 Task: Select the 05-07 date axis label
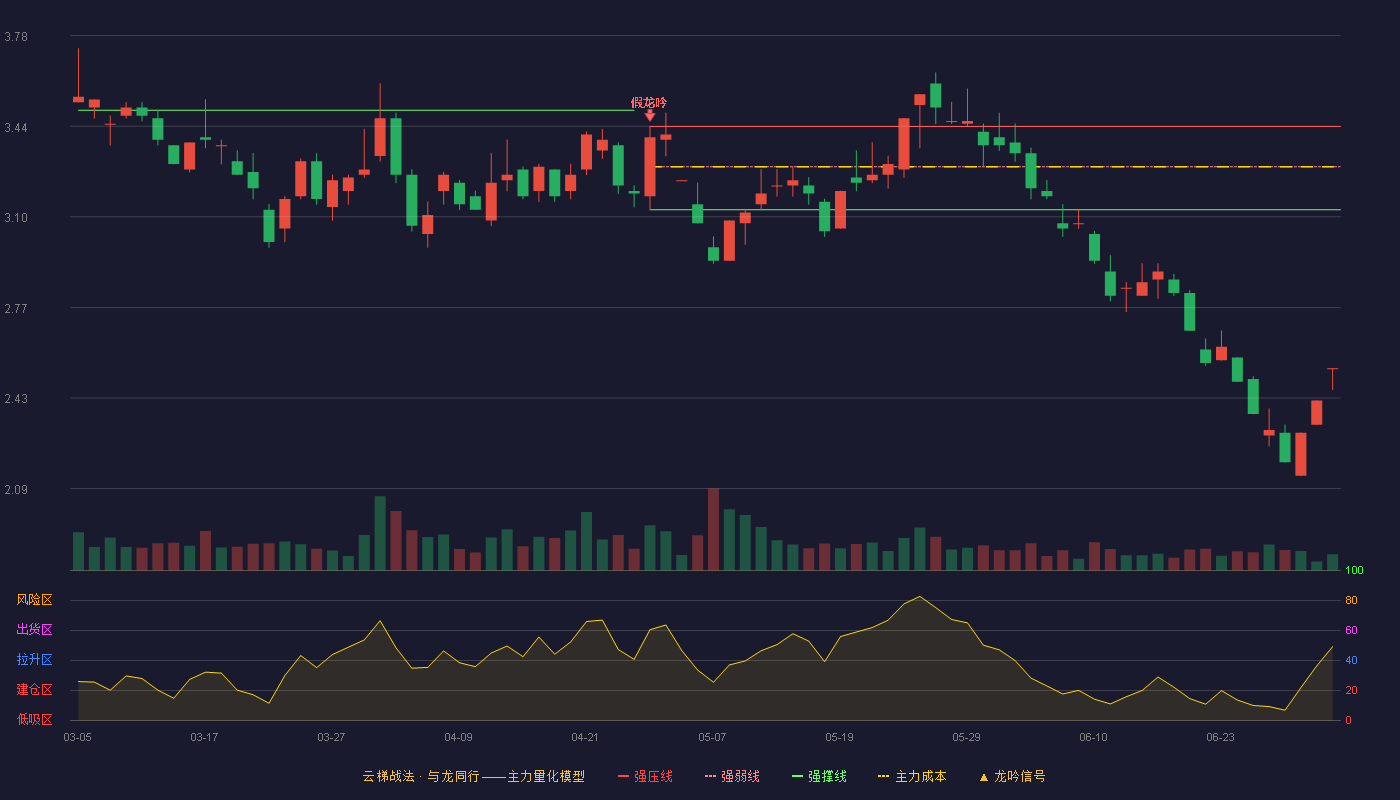[712, 737]
